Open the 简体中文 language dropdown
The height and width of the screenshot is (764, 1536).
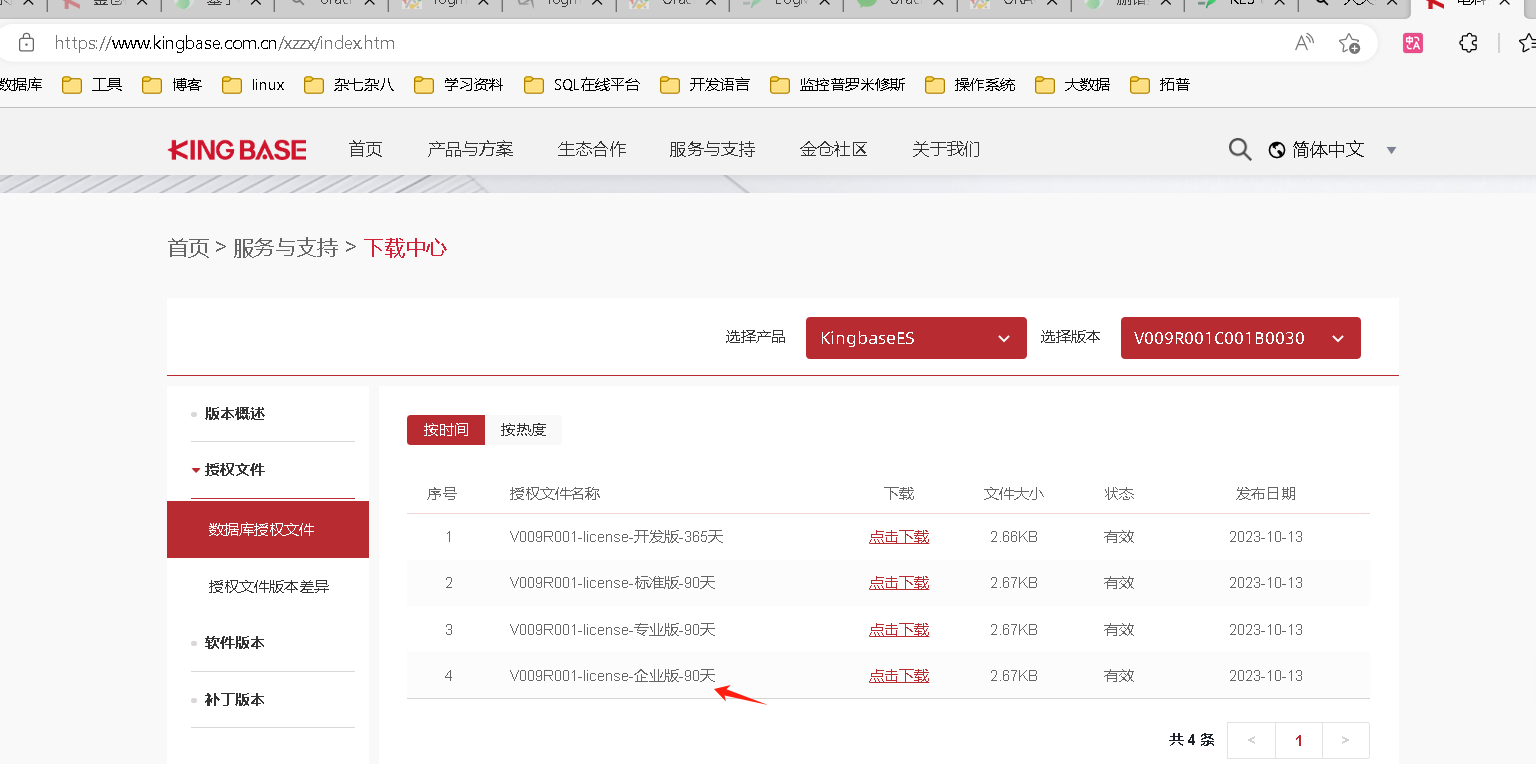[x=1332, y=150]
